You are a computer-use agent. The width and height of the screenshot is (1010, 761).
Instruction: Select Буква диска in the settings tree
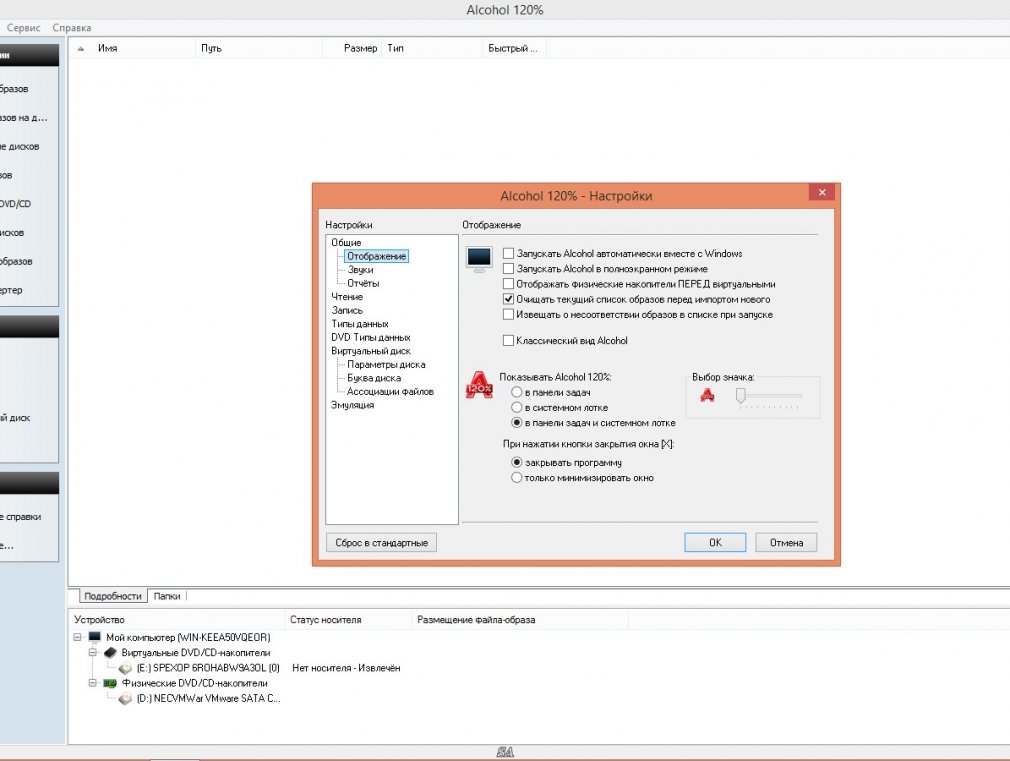click(x=374, y=378)
